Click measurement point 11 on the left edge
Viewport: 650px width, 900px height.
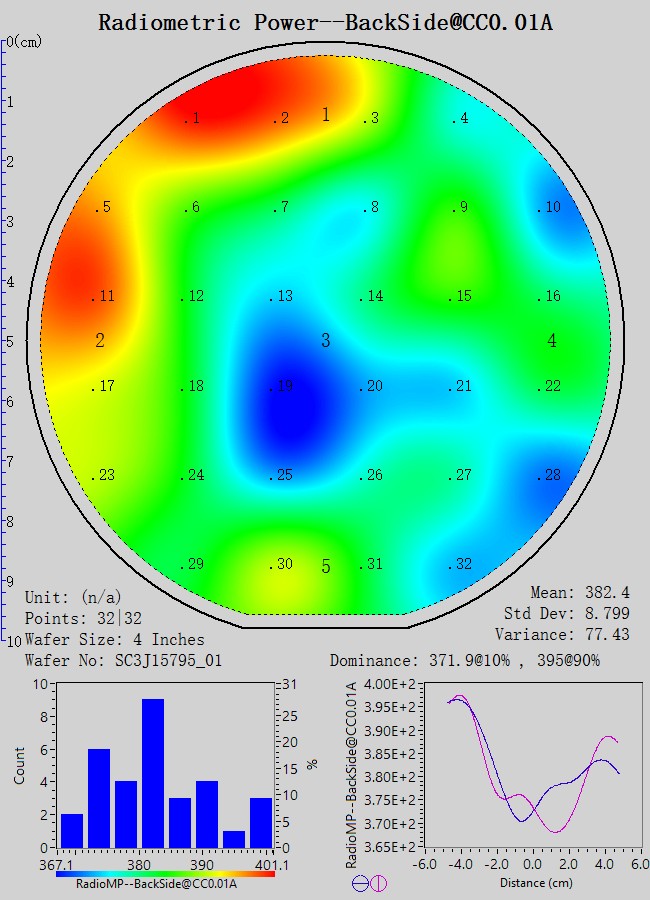pyautogui.click(x=103, y=297)
